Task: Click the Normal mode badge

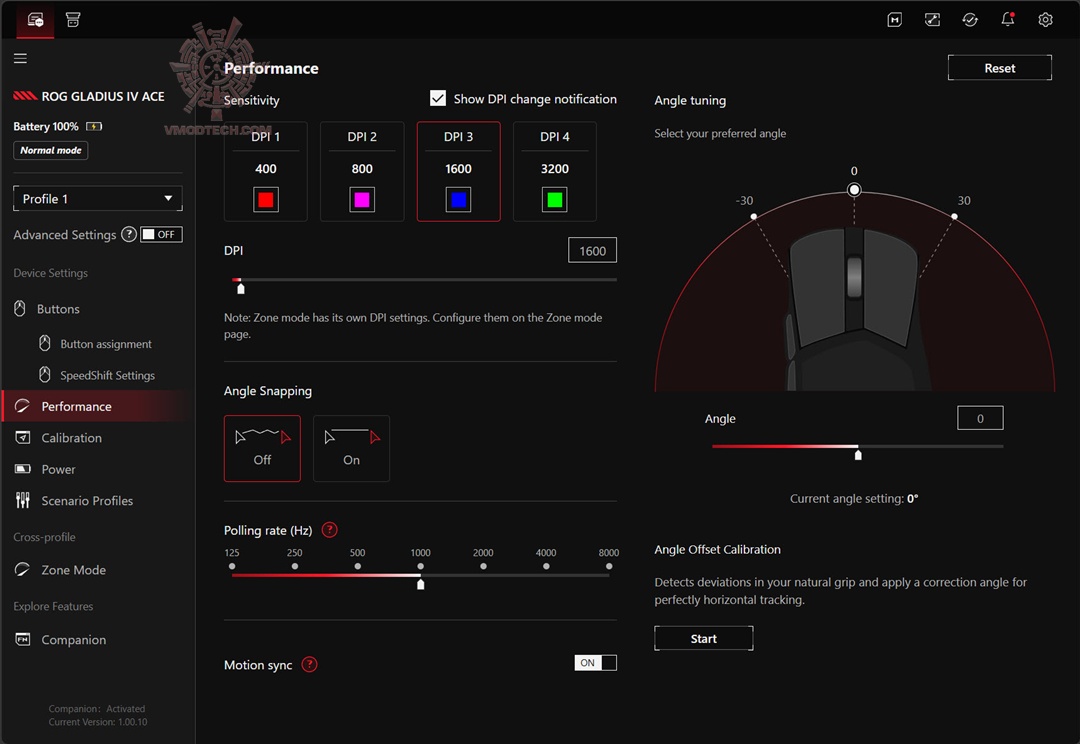Action: (x=50, y=150)
